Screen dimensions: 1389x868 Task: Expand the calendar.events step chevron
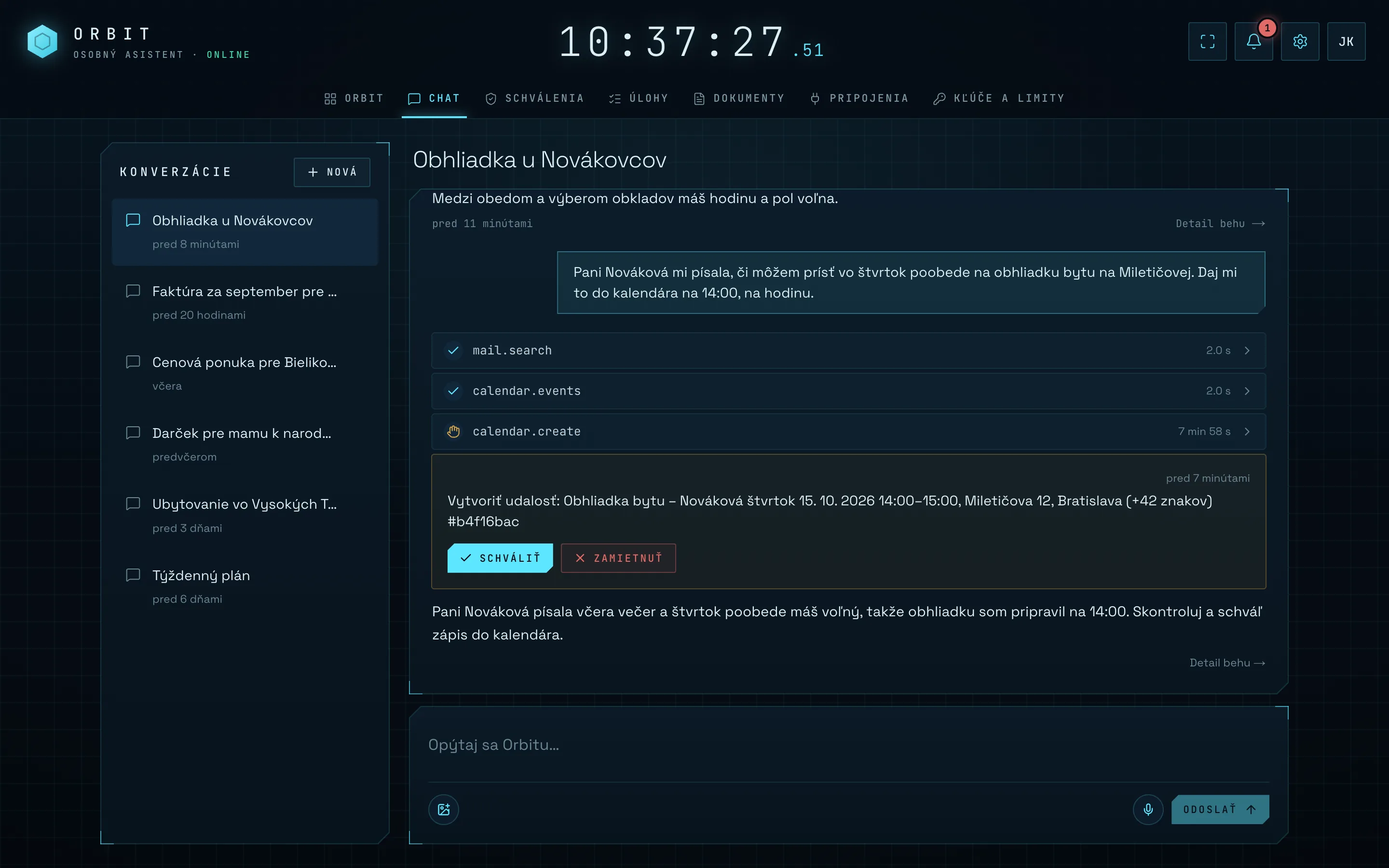pyautogui.click(x=1247, y=391)
